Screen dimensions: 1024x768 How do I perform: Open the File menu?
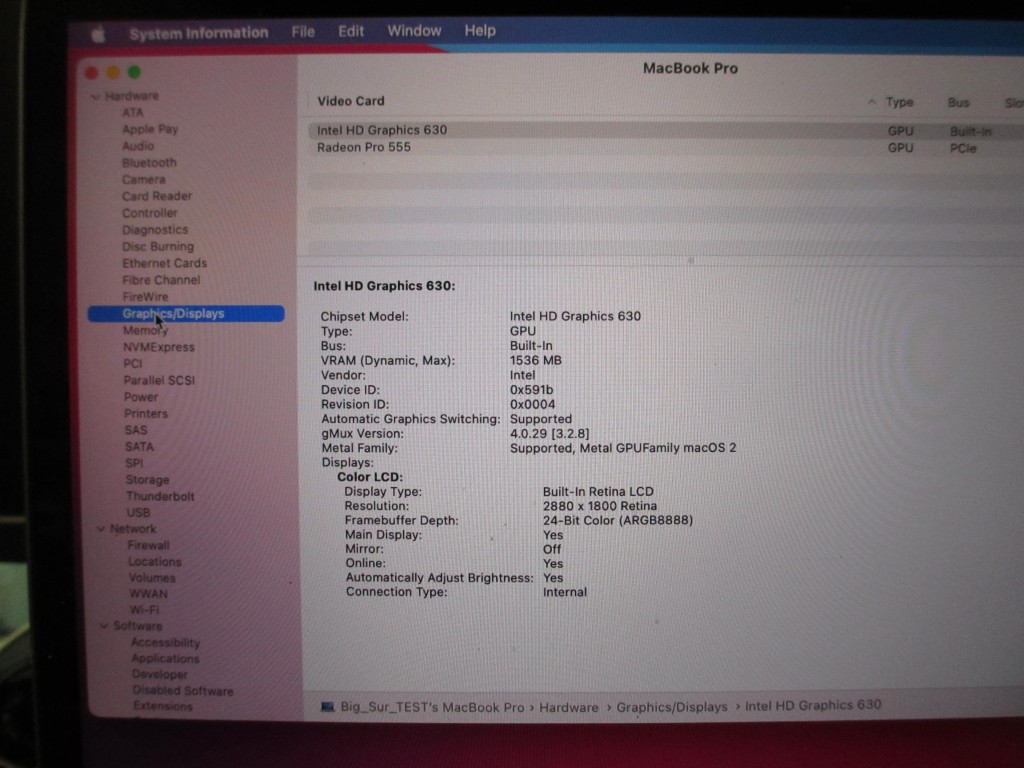[303, 32]
